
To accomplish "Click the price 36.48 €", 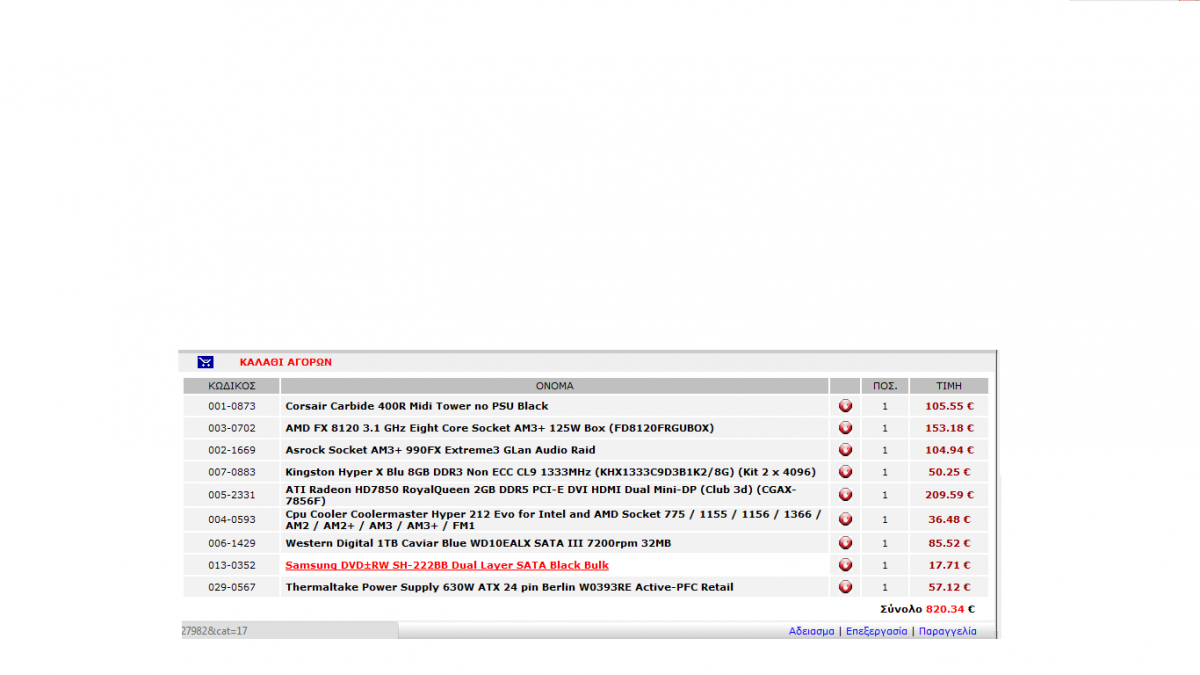I will tap(951, 519).
